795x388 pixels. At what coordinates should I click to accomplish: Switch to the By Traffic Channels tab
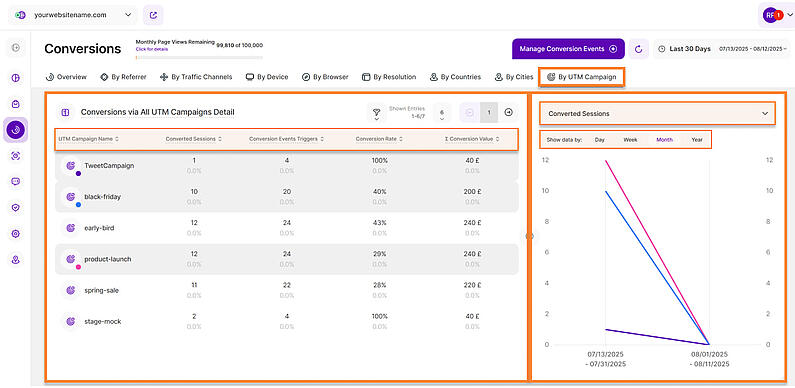click(196, 77)
